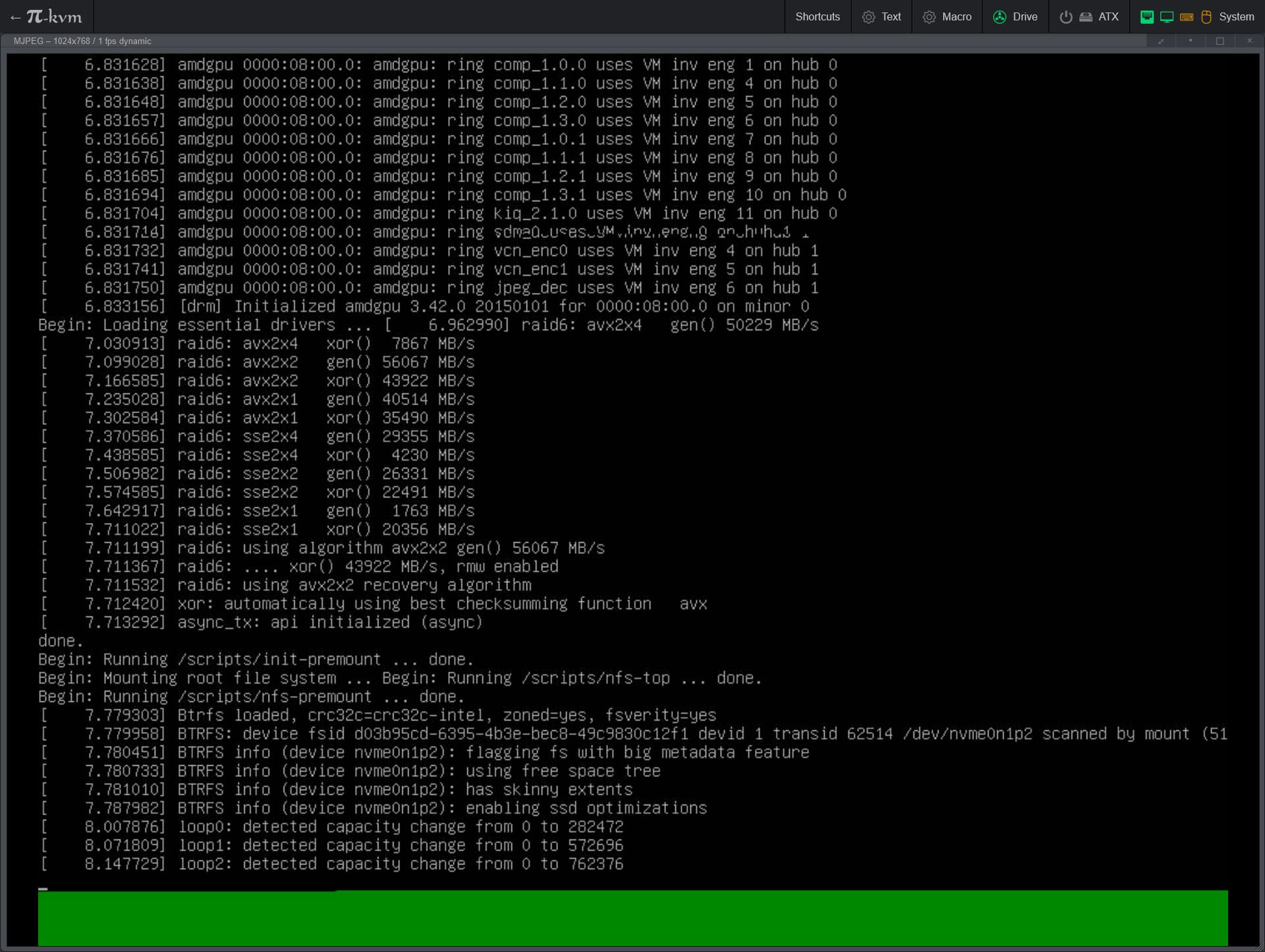The width and height of the screenshot is (1265, 952).
Task: Click the dot button in stream window titlebar
Action: (1191, 41)
